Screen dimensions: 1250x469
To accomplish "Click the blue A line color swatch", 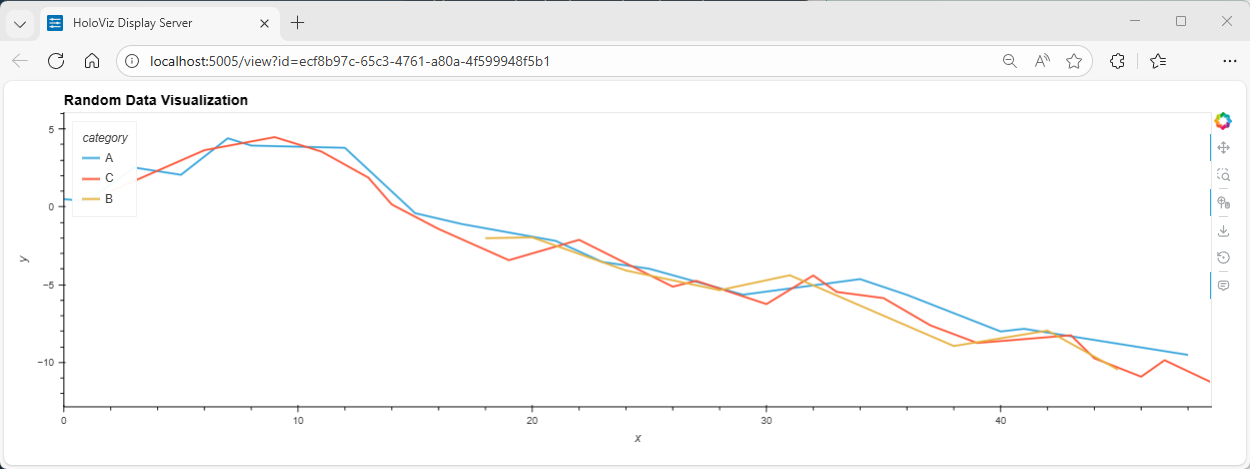I will point(91,158).
